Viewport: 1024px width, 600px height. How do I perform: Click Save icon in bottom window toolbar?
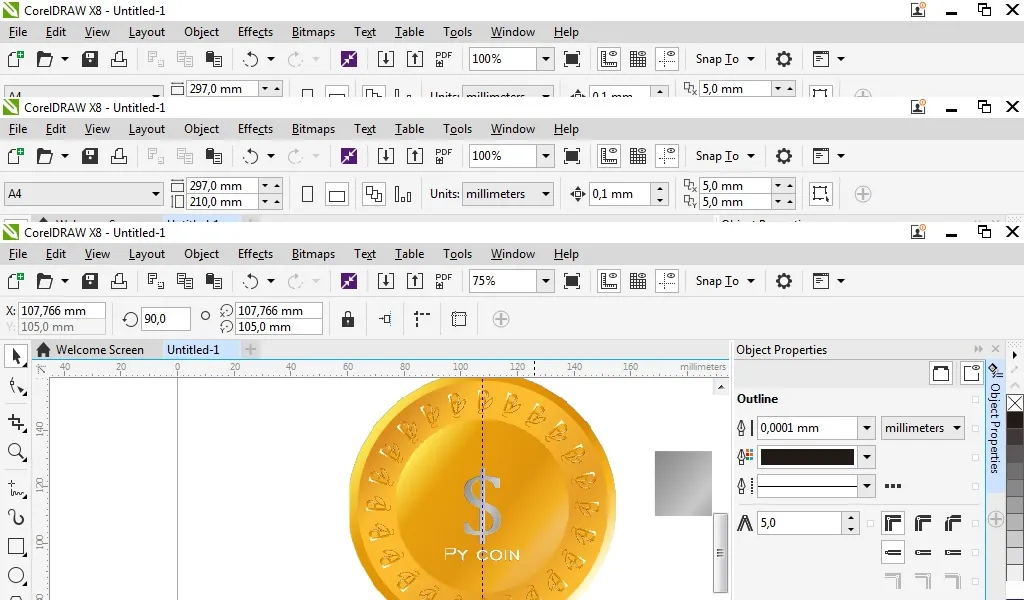[x=89, y=281]
